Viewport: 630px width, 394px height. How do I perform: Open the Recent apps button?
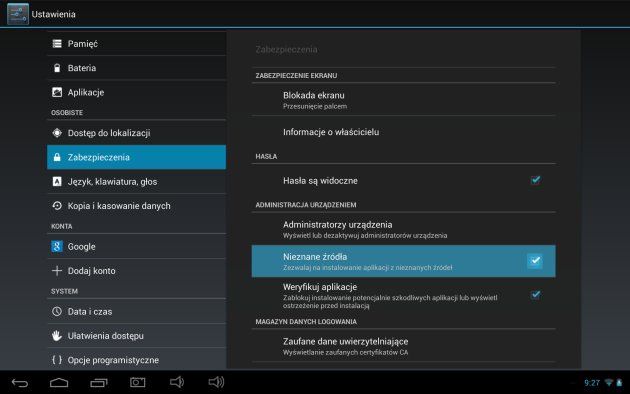[99, 383]
